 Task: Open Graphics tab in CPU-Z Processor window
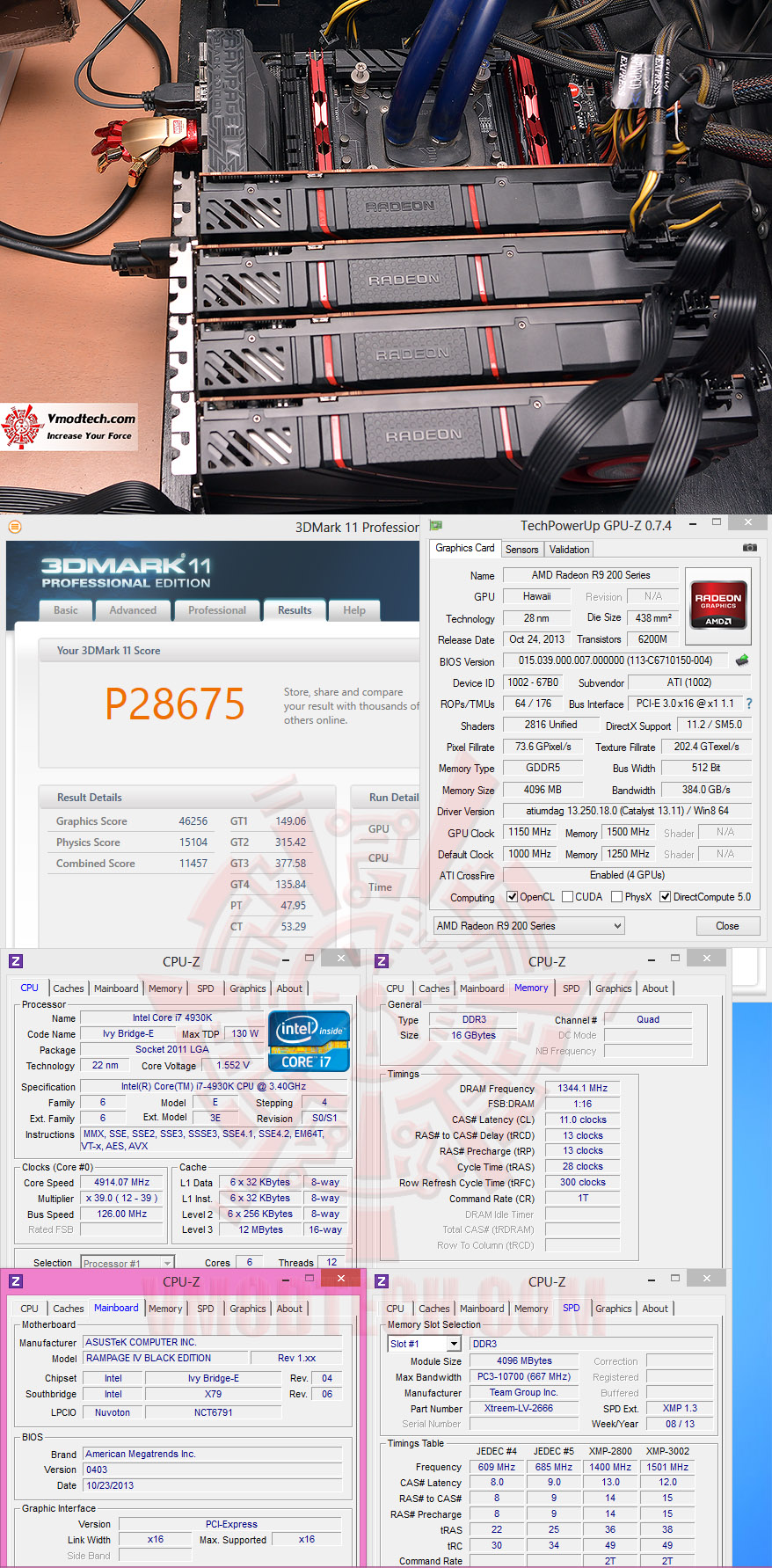[x=248, y=988]
